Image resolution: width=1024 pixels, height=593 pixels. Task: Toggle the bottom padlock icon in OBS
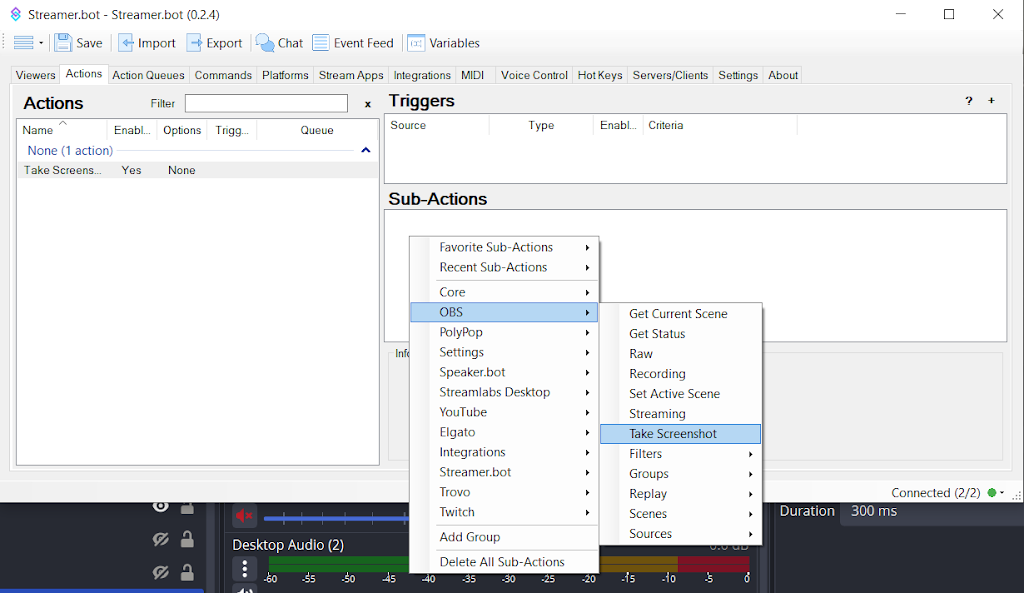[187, 573]
